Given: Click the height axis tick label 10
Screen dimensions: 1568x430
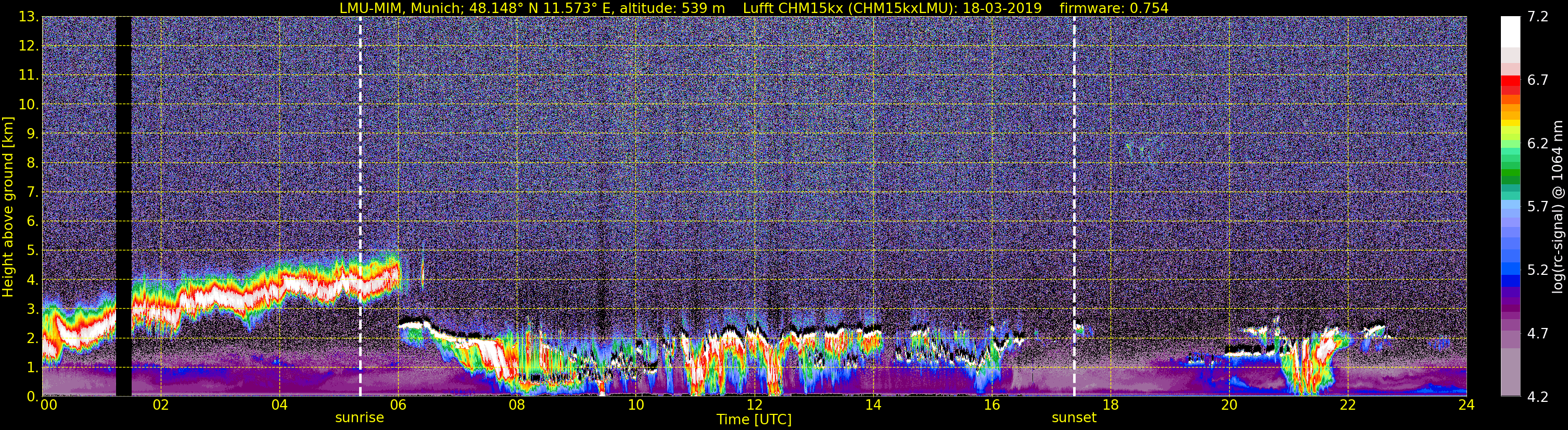Looking at the screenshot, I should pyautogui.click(x=29, y=105).
